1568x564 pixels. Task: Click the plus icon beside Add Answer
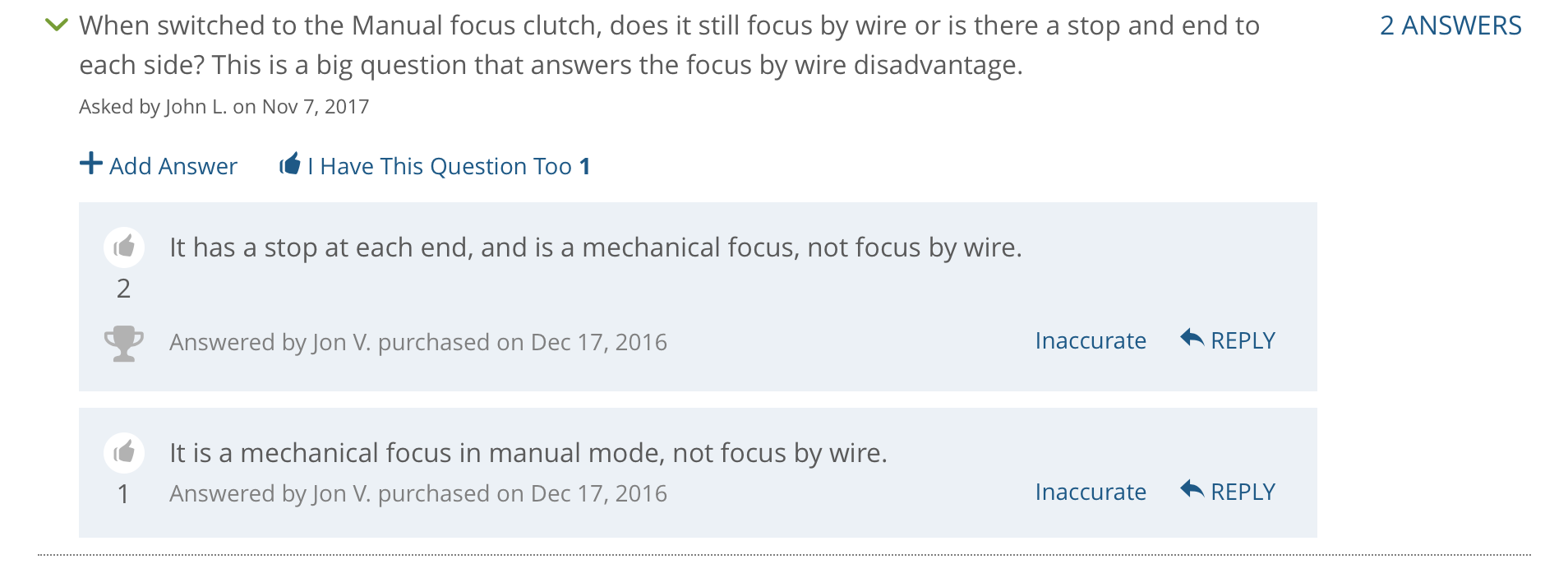tap(91, 164)
